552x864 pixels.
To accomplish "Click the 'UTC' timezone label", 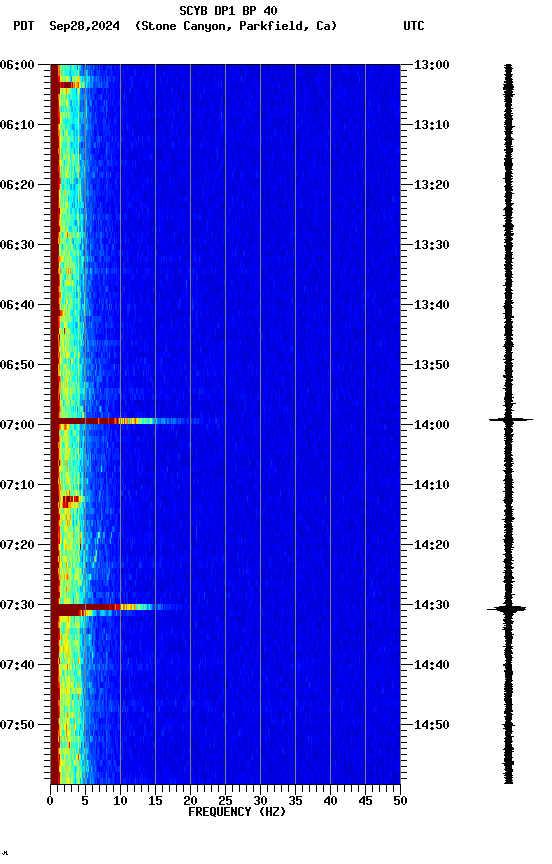I will 414,26.
